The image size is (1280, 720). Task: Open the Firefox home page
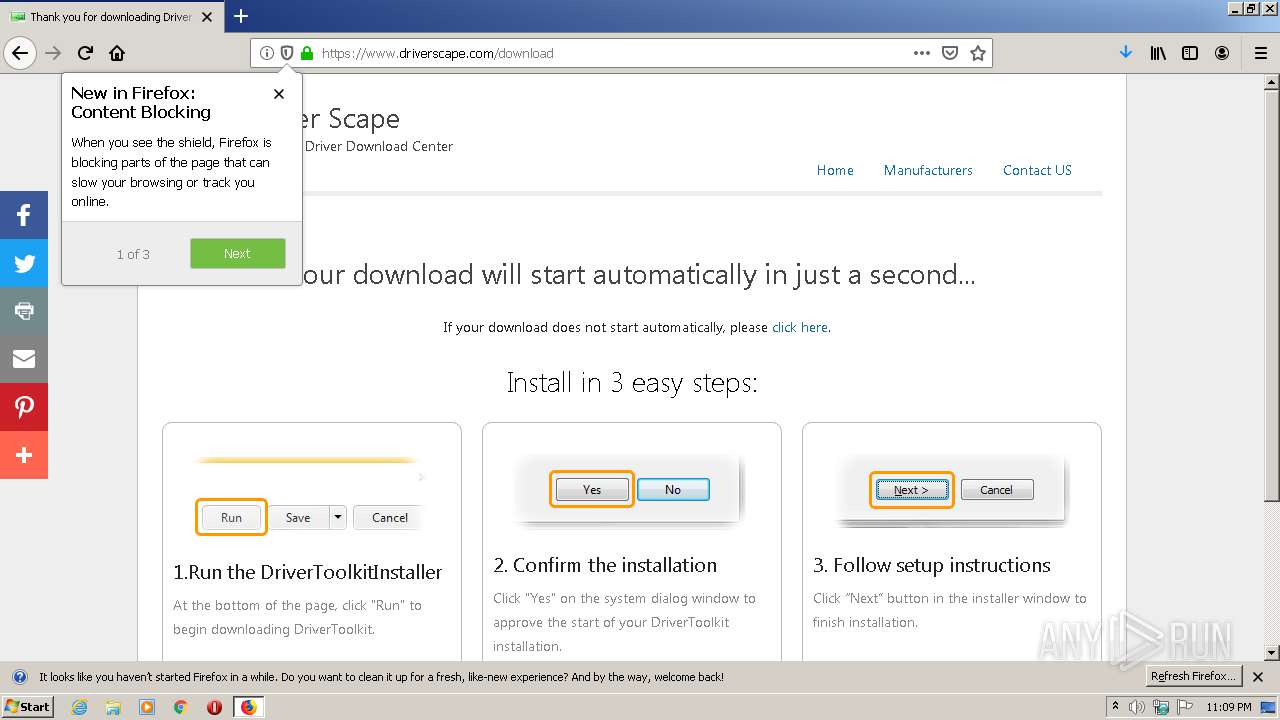[117, 53]
